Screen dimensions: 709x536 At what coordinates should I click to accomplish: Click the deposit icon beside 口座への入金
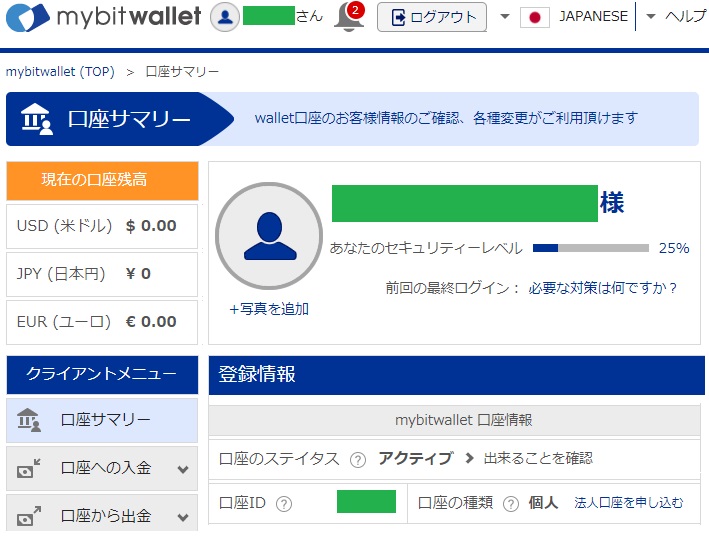click(x=28, y=468)
